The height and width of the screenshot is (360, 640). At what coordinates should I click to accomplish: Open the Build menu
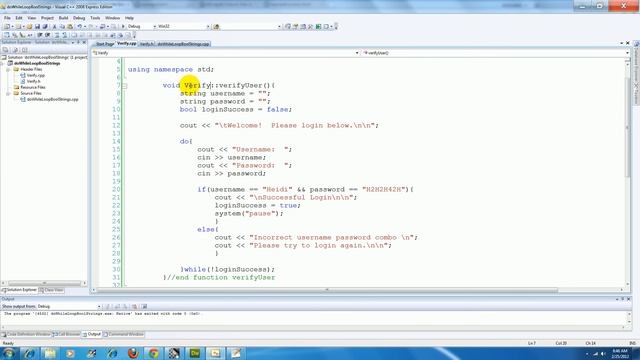[63, 18]
